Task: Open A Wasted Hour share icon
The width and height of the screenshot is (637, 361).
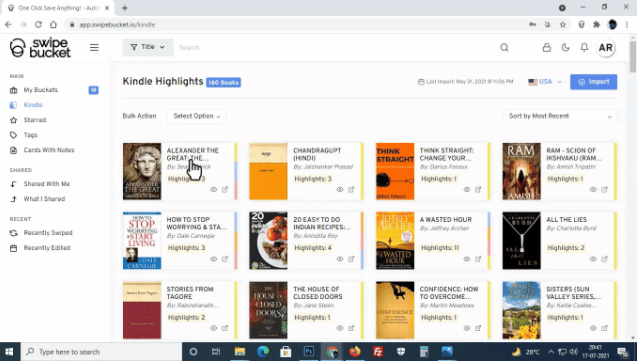Action: (478, 259)
